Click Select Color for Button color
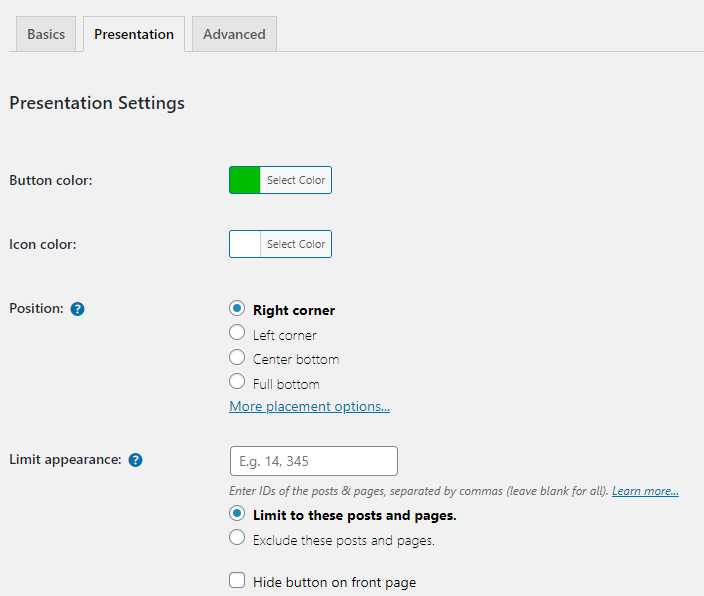Image resolution: width=704 pixels, height=596 pixels. (x=296, y=180)
